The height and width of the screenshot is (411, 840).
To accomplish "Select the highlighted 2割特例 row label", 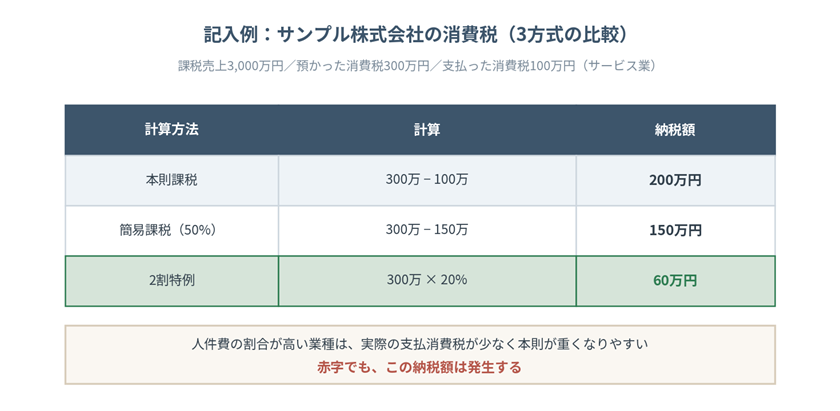I will point(171,281).
